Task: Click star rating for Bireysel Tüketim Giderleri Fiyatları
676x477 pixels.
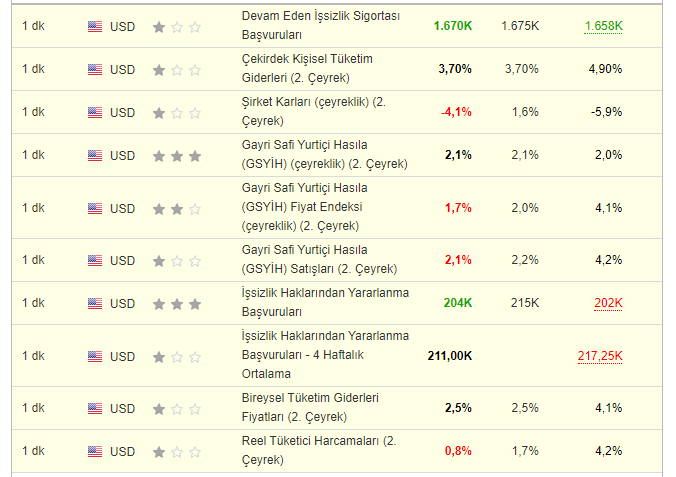Action: [177, 409]
